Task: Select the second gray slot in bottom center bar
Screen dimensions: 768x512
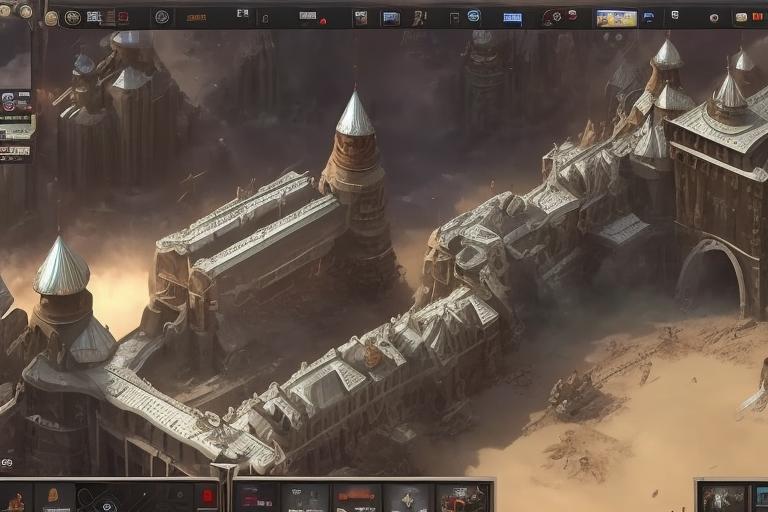Action: pyautogui.click(x=305, y=498)
